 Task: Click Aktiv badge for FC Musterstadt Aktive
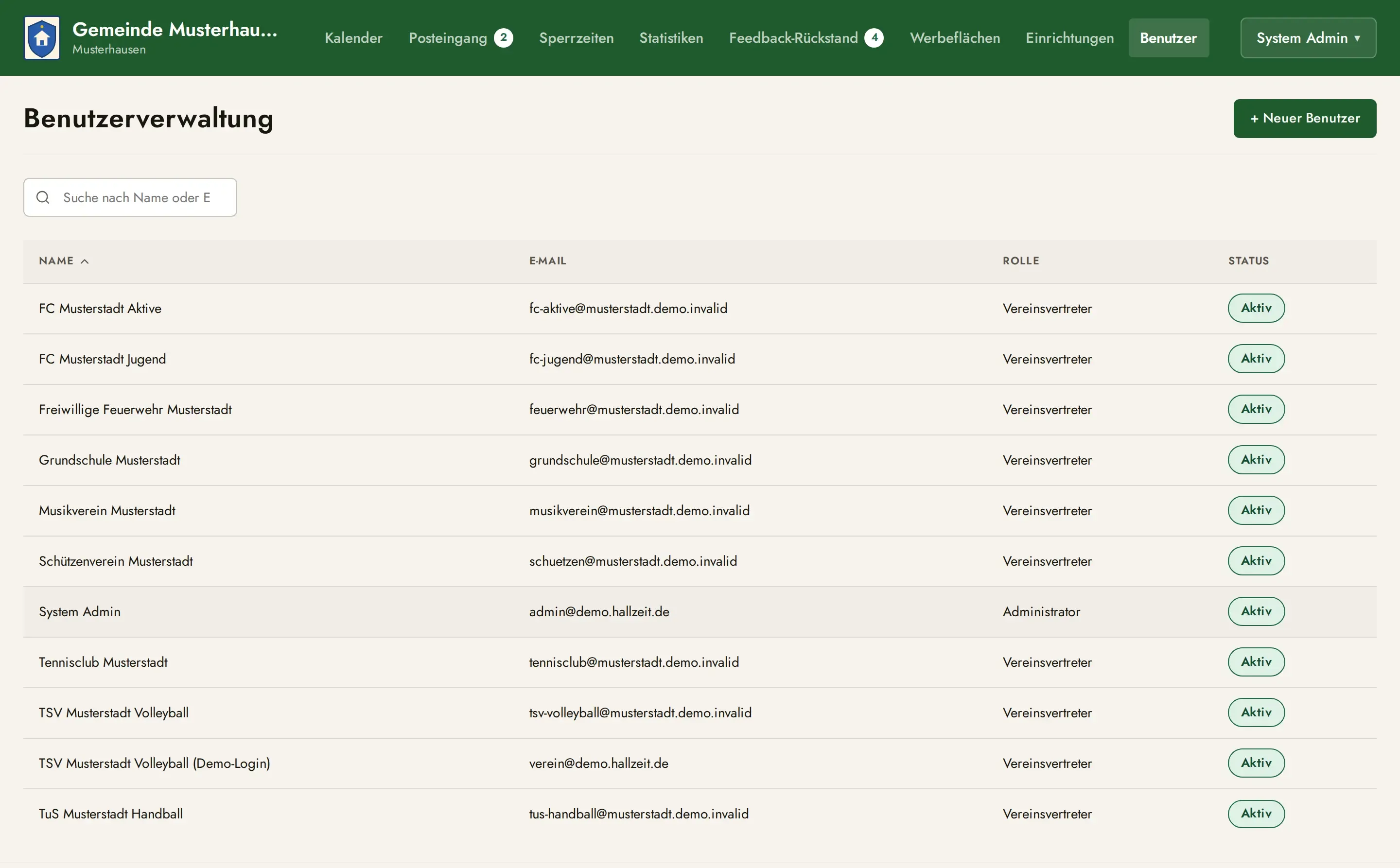click(1256, 308)
